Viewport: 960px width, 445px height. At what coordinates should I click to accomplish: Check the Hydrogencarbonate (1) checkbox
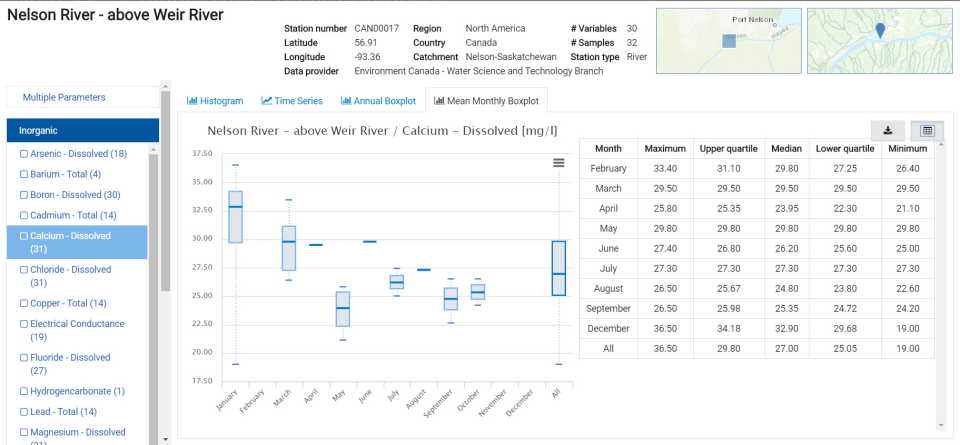pyautogui.click(x=24, y=391)
